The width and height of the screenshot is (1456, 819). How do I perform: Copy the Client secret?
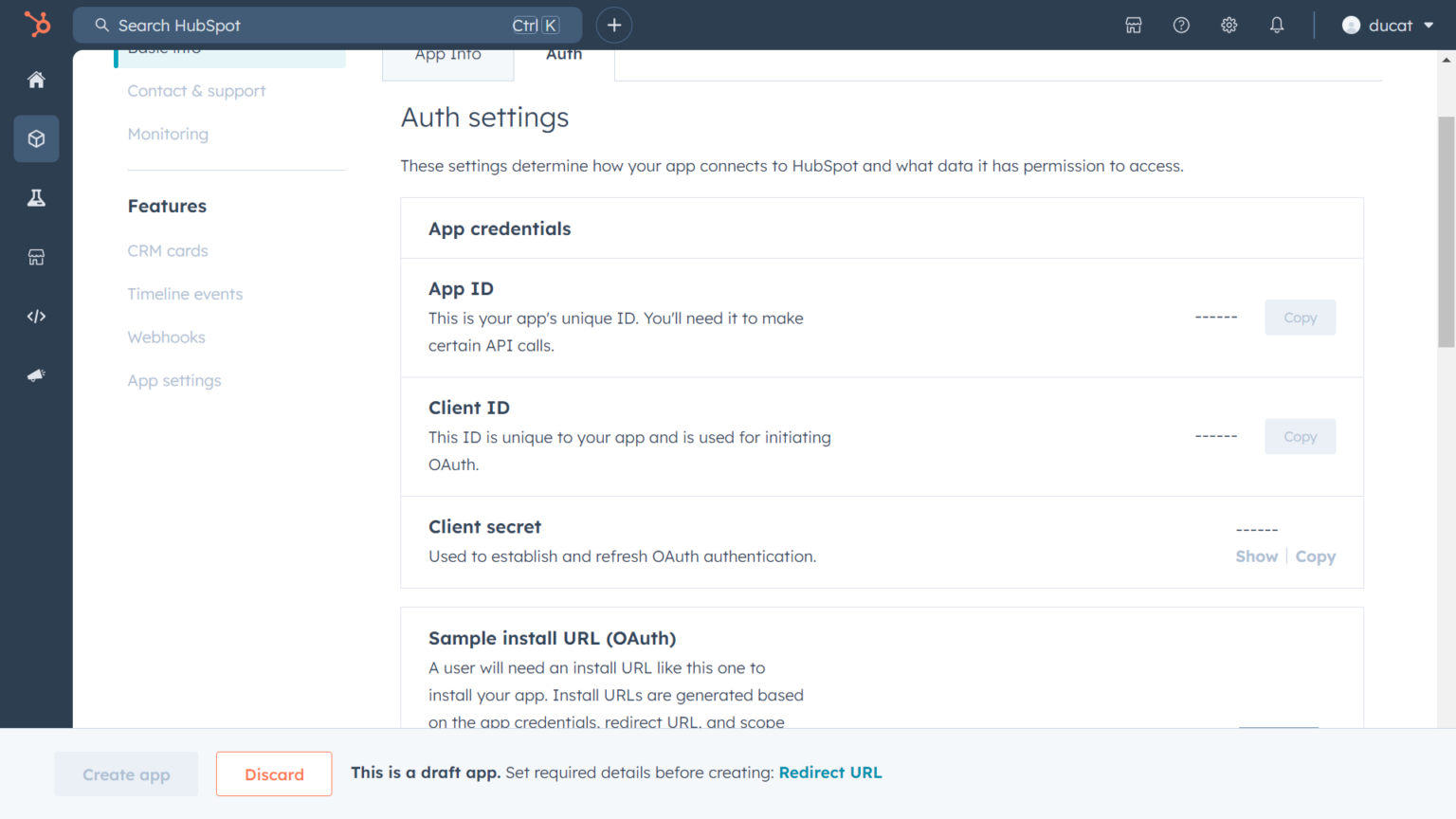pos(1316,556)
